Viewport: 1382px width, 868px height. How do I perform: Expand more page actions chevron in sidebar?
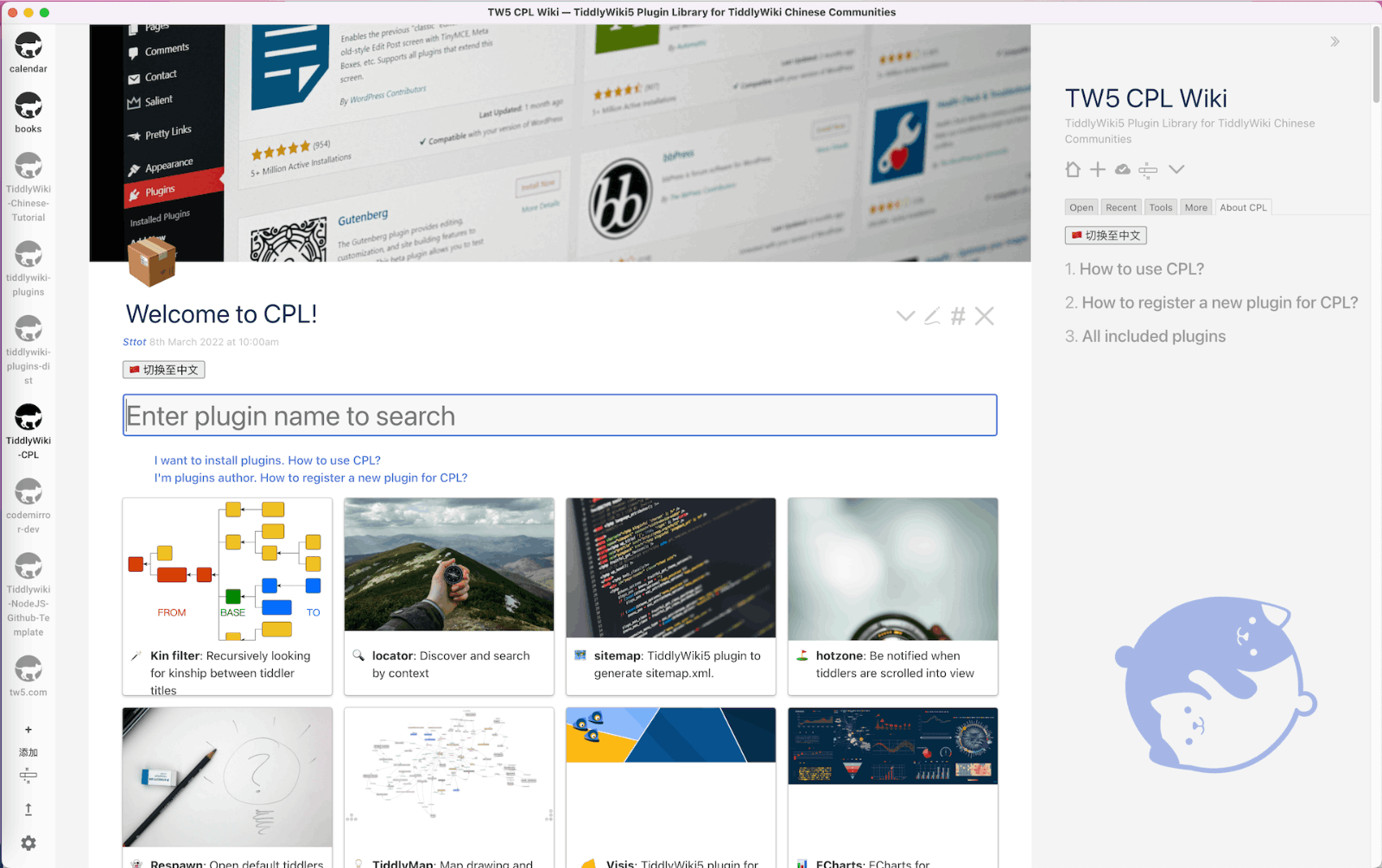point(1176,169)
